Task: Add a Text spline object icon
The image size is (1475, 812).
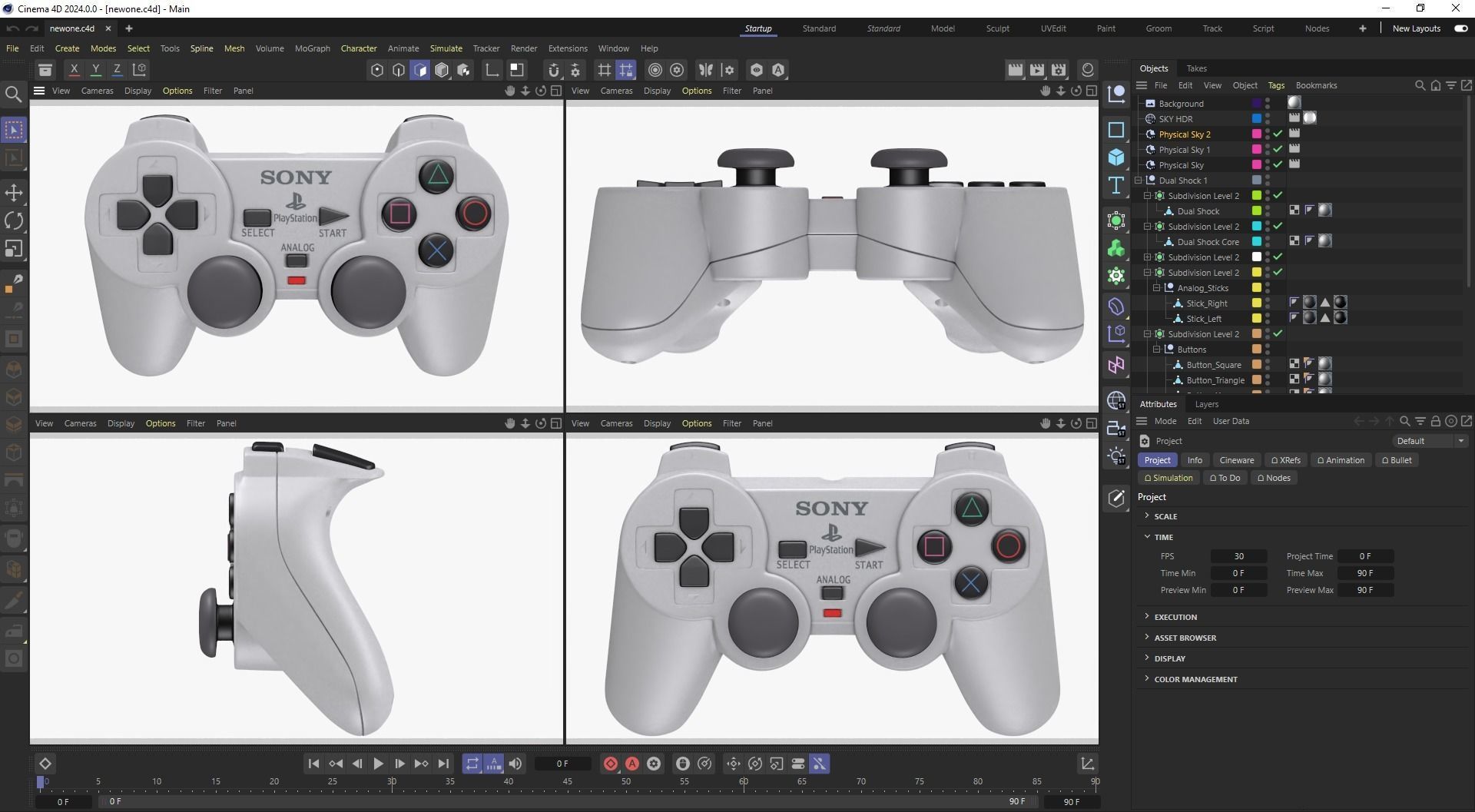Action: tap(1116, 185)
